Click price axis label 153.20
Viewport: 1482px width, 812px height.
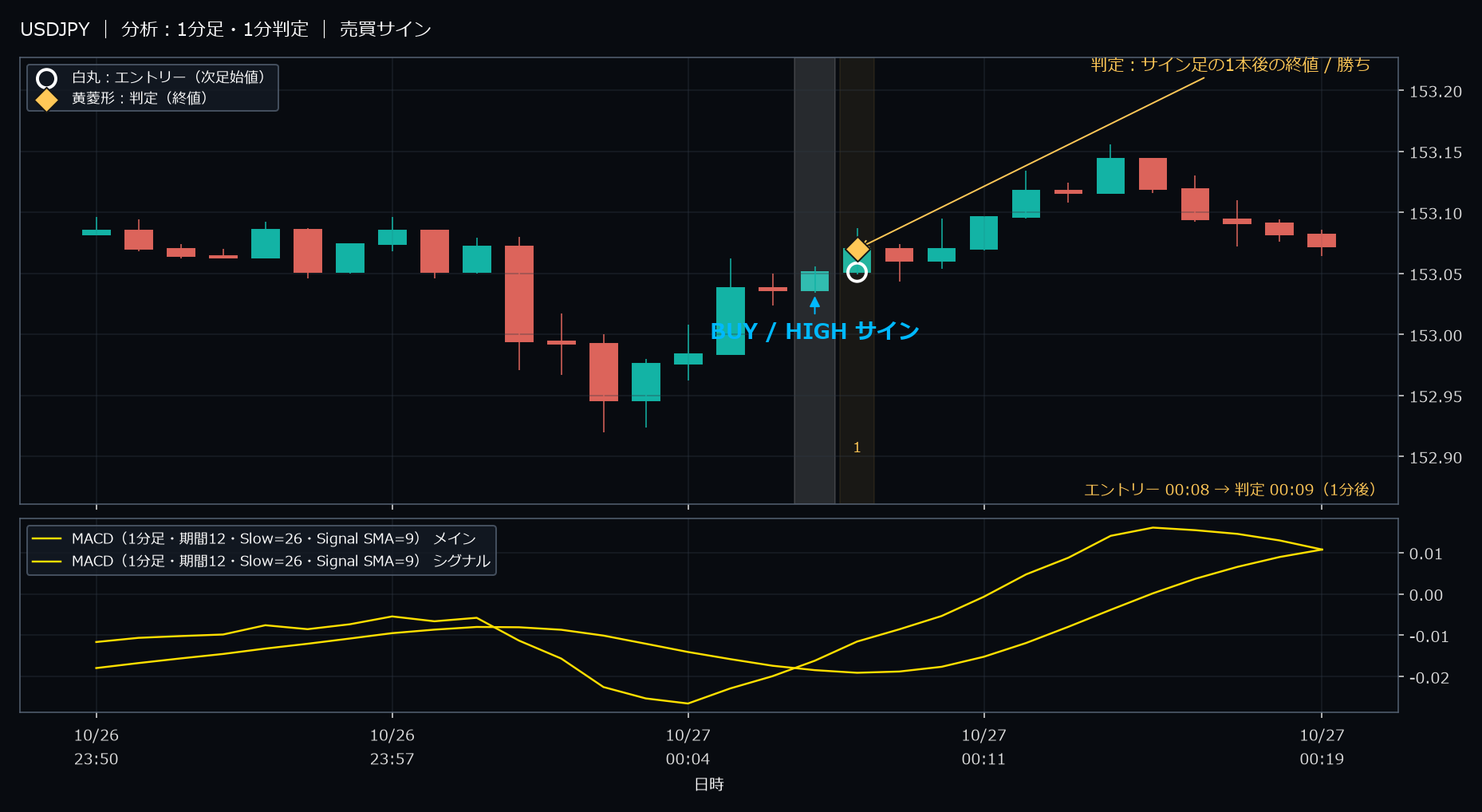pyautogui.click(x=1435, y=92)
